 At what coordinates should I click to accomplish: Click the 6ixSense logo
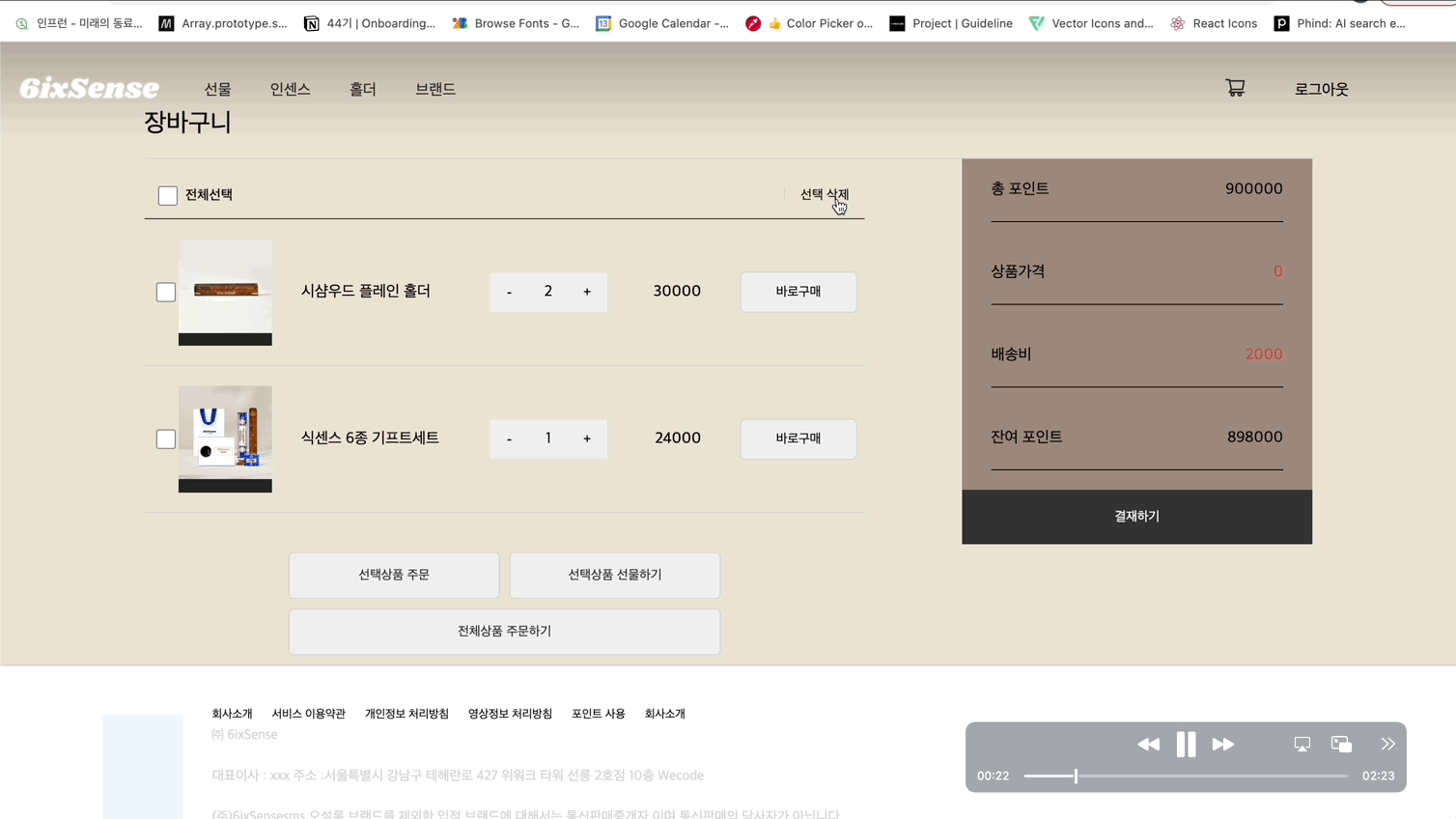(x=89, y=88)
